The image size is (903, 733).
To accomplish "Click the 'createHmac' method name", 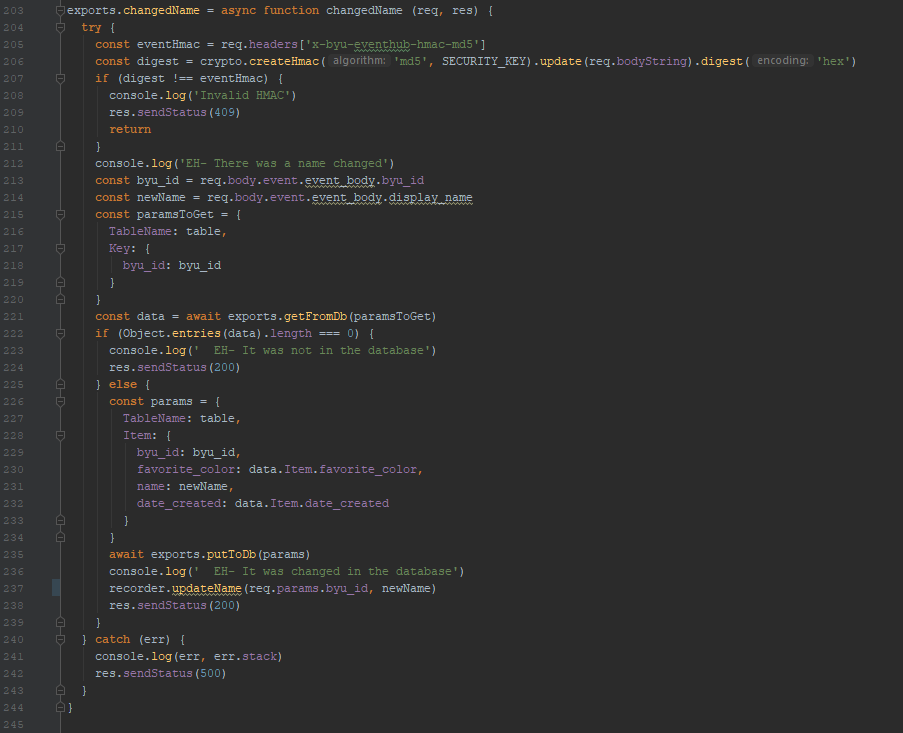I will point(284,61).
